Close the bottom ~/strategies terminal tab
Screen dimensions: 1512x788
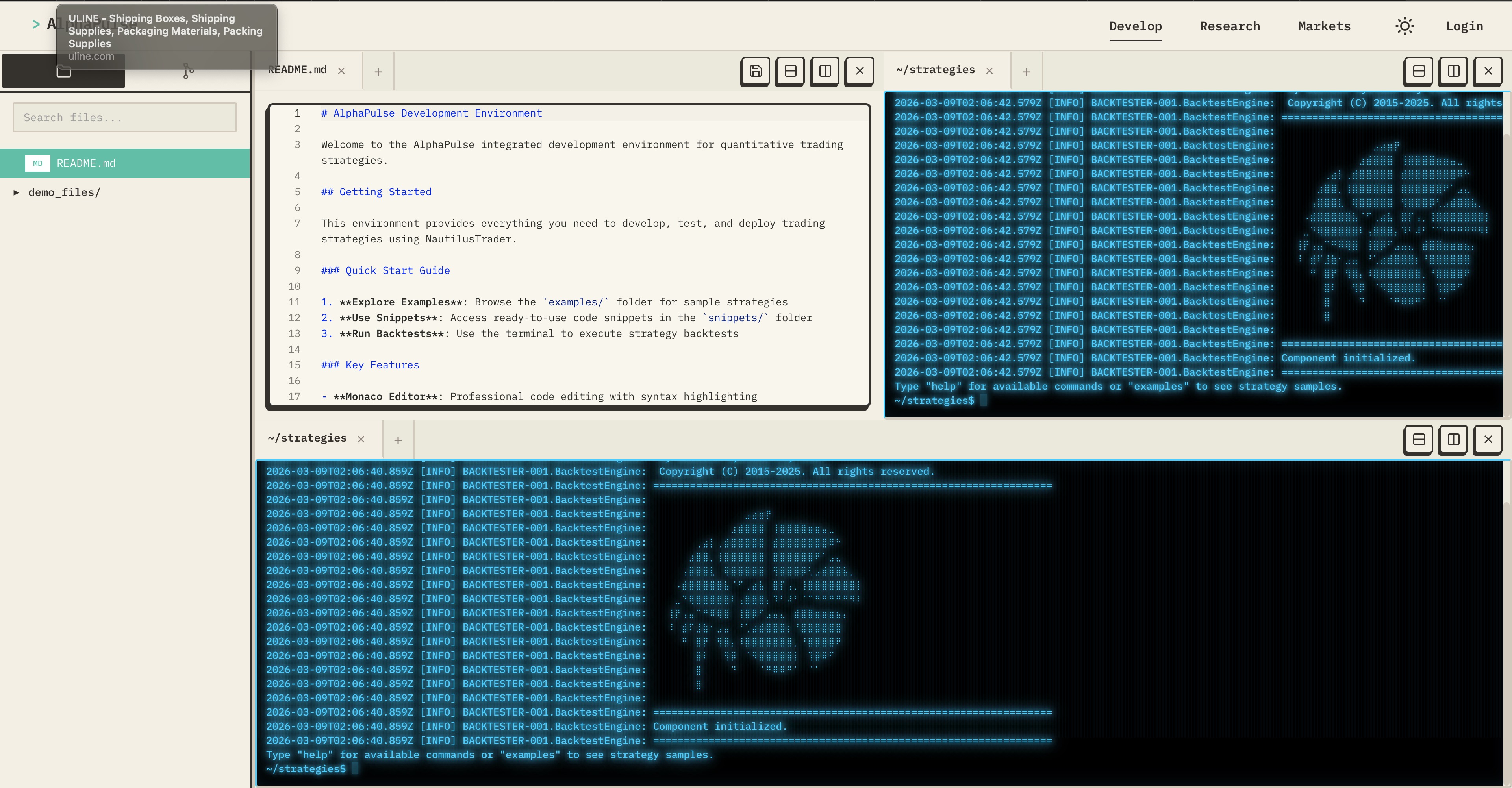point(361,439)
